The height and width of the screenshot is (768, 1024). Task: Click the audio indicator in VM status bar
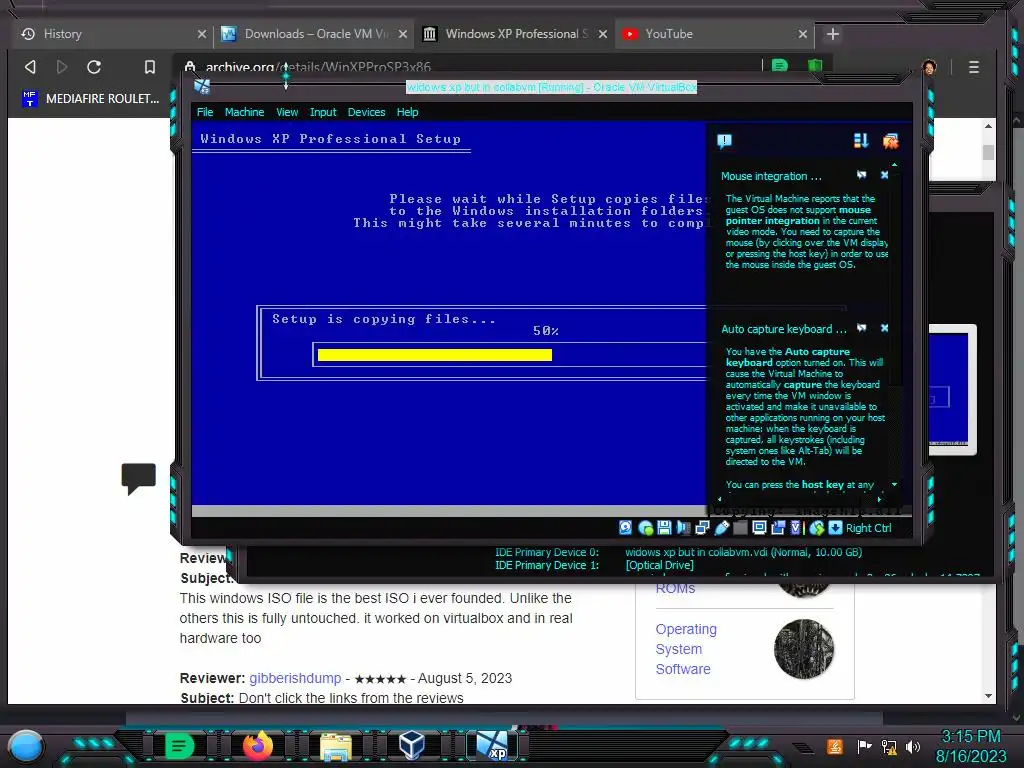pyautogui.click(x=684, y=528)
